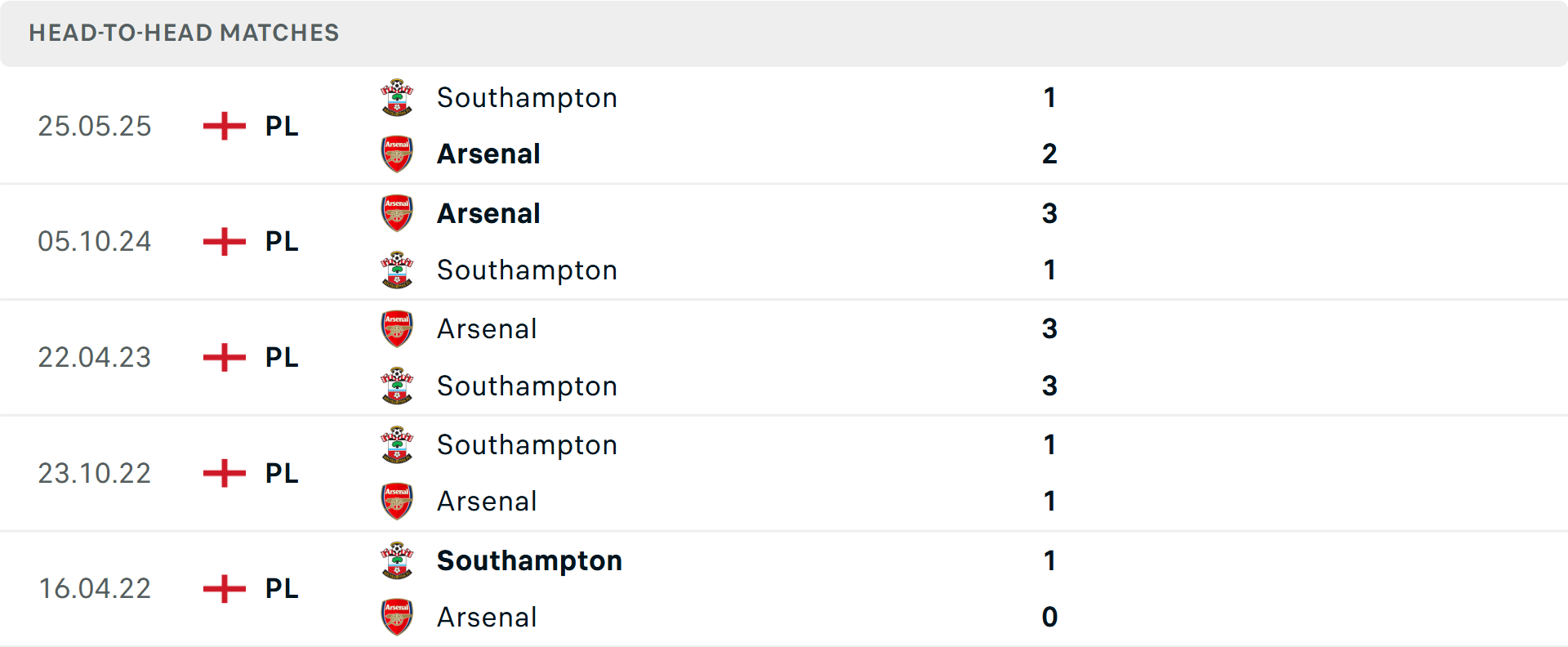Click Southampton crest in 23.10.22 match
This screenshot has height=647, width=1568.
click(x=397, y=445)
